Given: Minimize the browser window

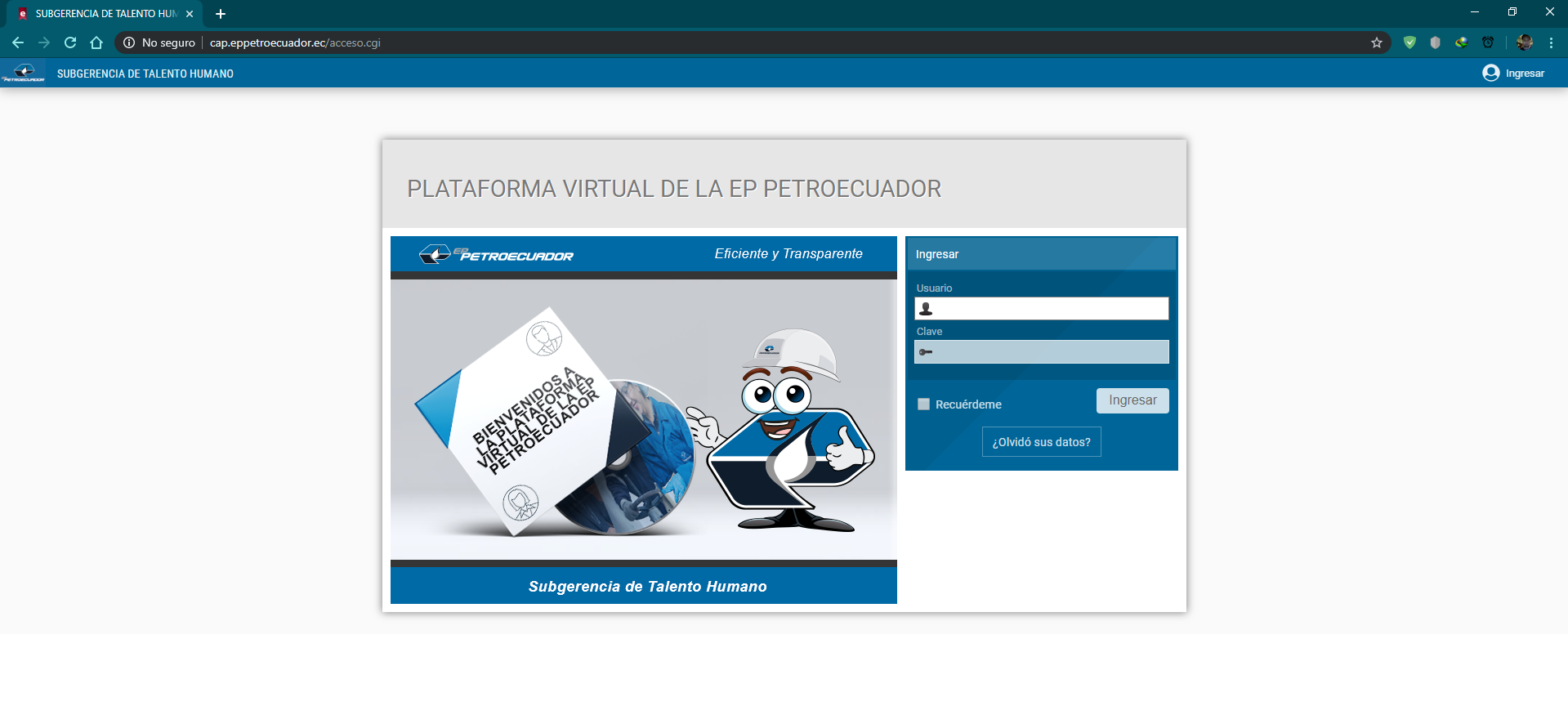Looking at the screenshot, I should [x=1475, y=12].
